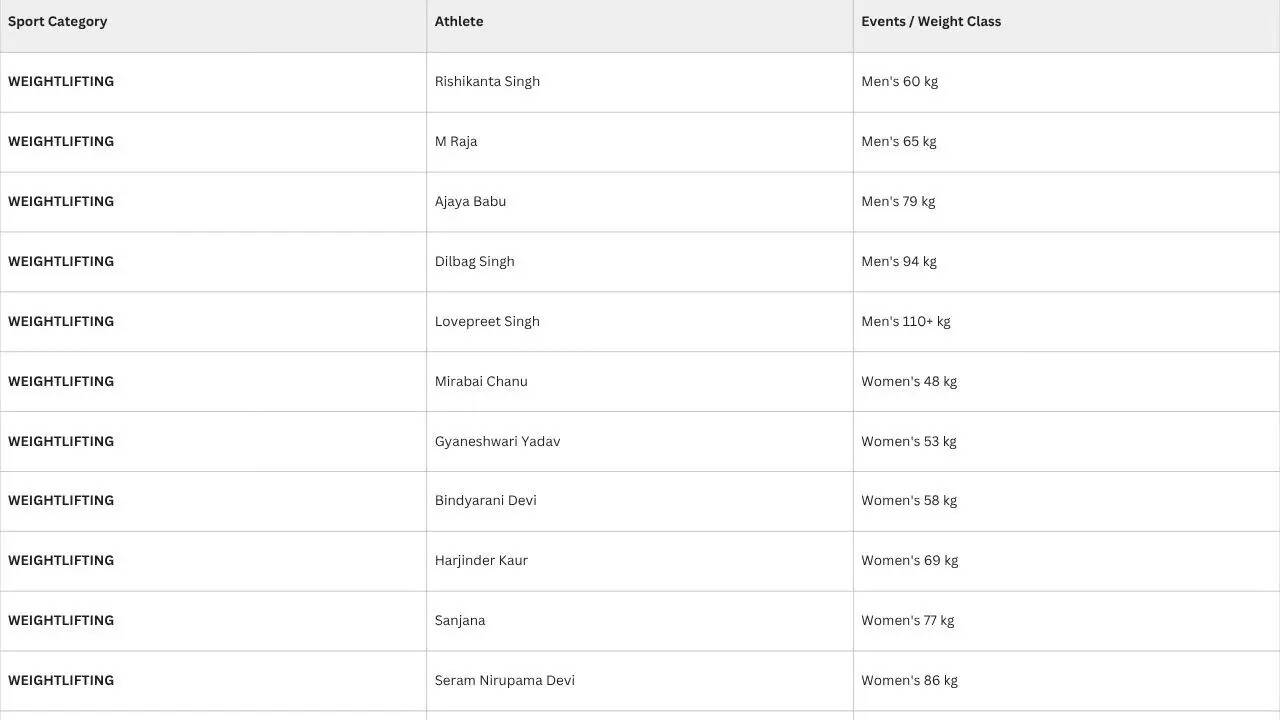Select the Mirabai Chanu athlete cell
Image resolution: width=1280 pixels, height=720 pixels.
640,382
